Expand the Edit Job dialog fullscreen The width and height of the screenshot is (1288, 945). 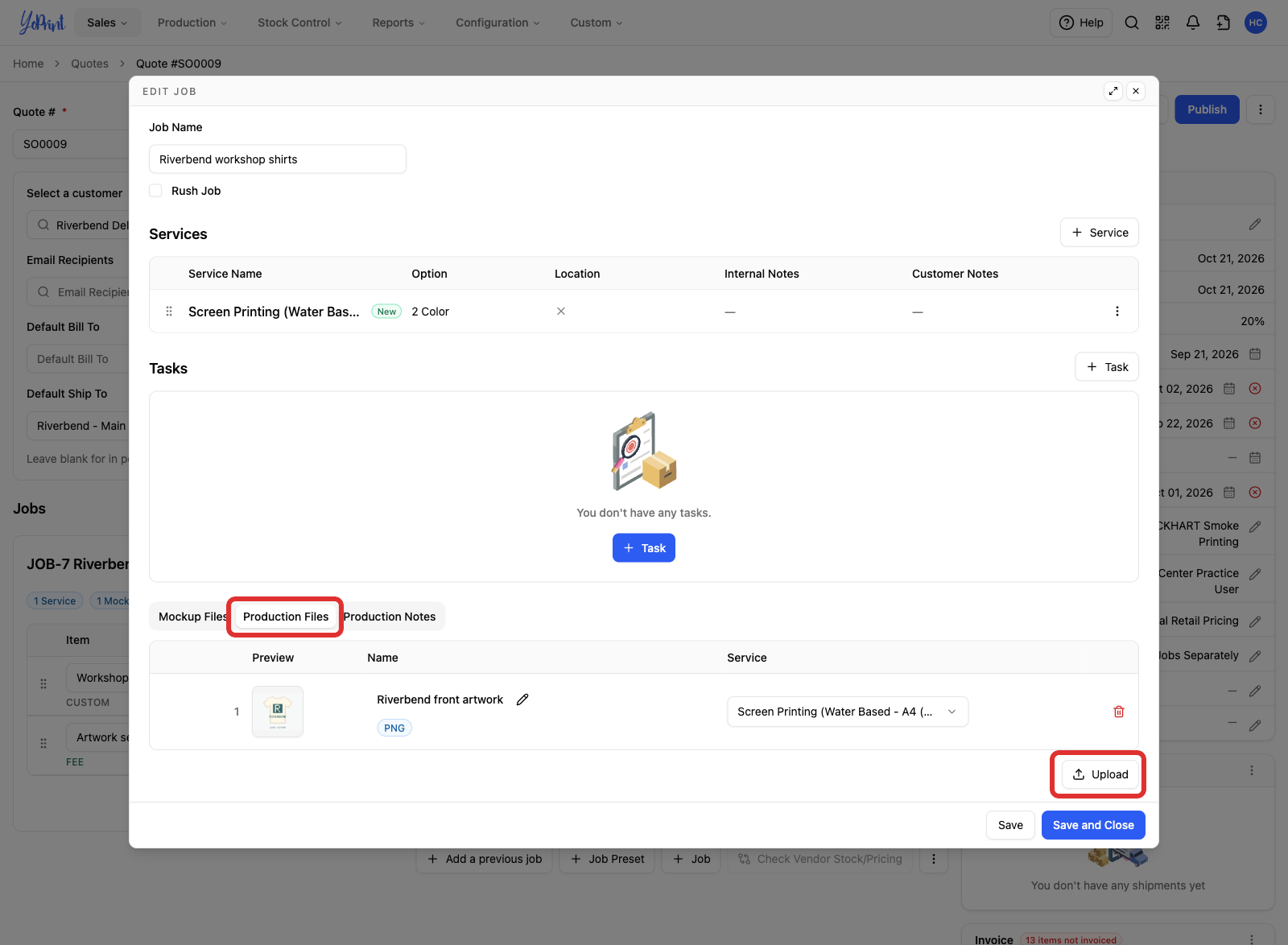click(1113, 91)
